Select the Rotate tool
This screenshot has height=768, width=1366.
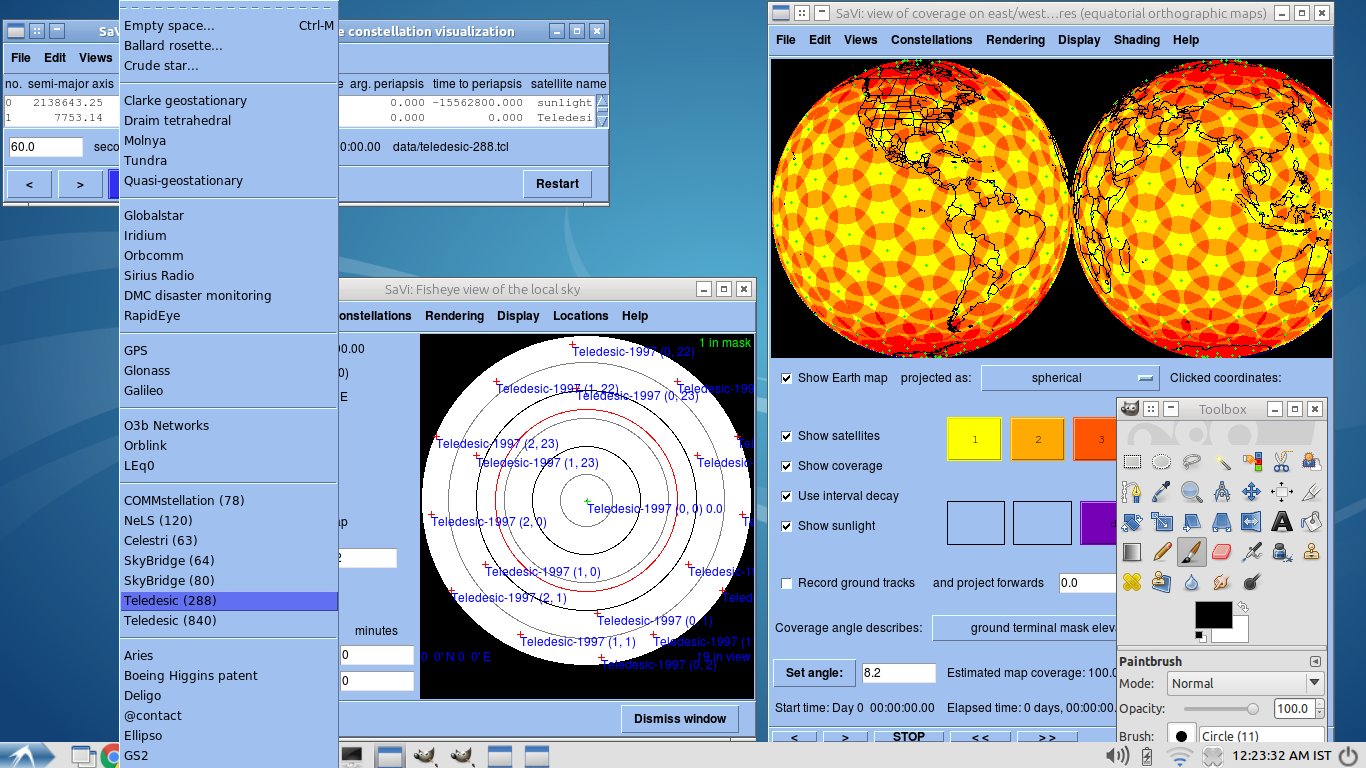point(1132,522)
